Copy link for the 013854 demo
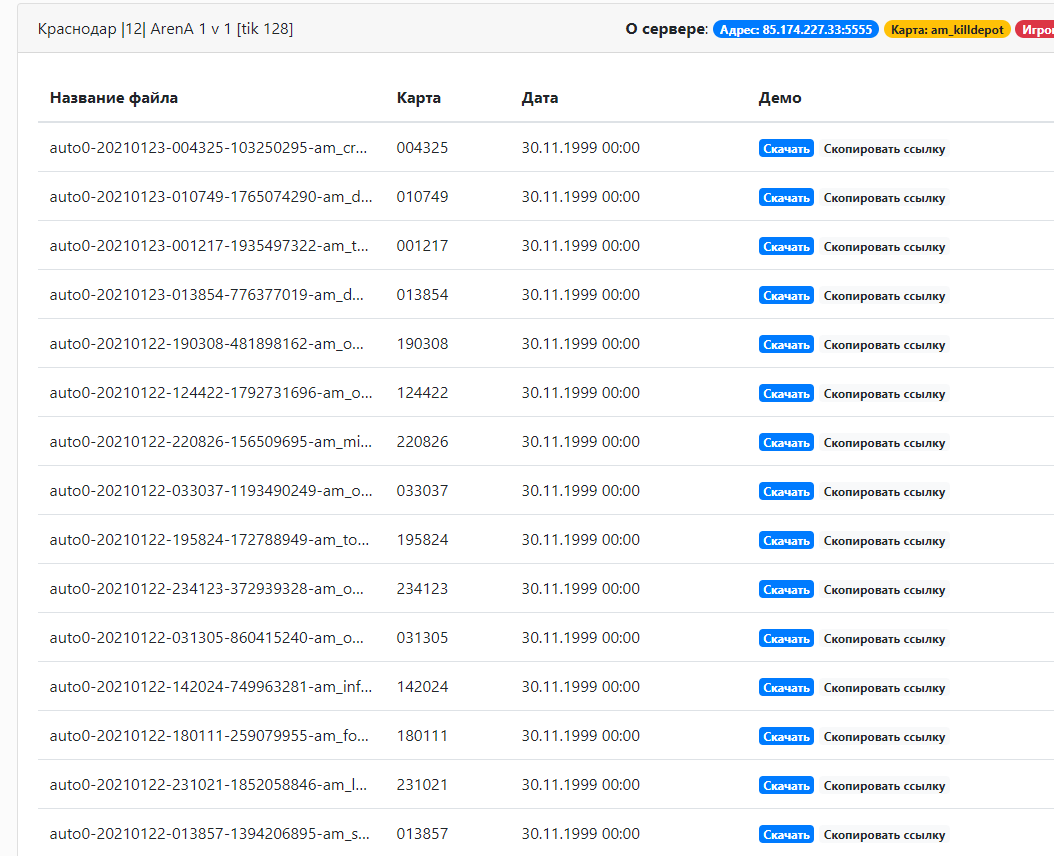1054x856 pixels. click(x=884, y=296)
